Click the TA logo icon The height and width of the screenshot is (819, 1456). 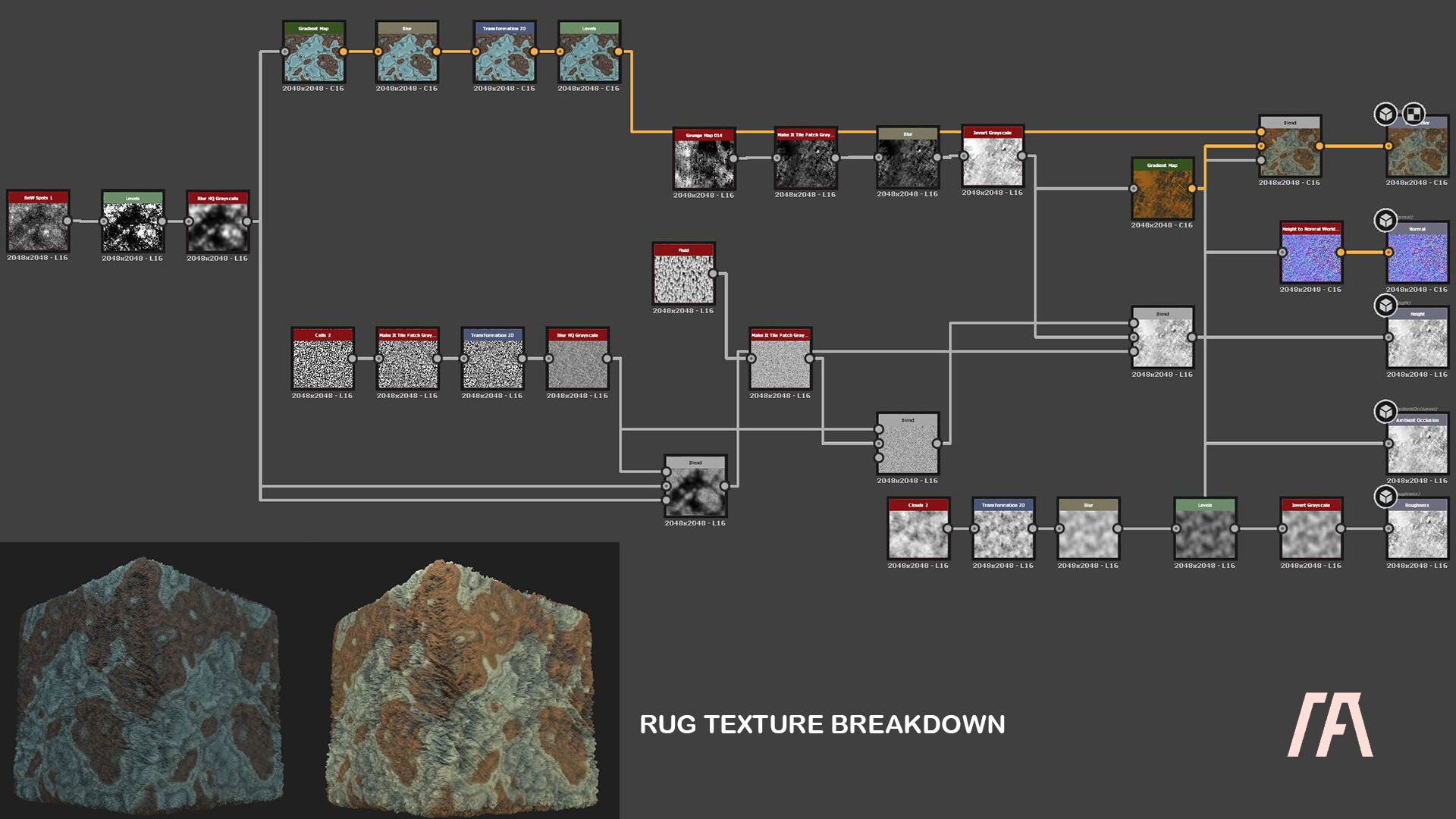point(1330,724)
